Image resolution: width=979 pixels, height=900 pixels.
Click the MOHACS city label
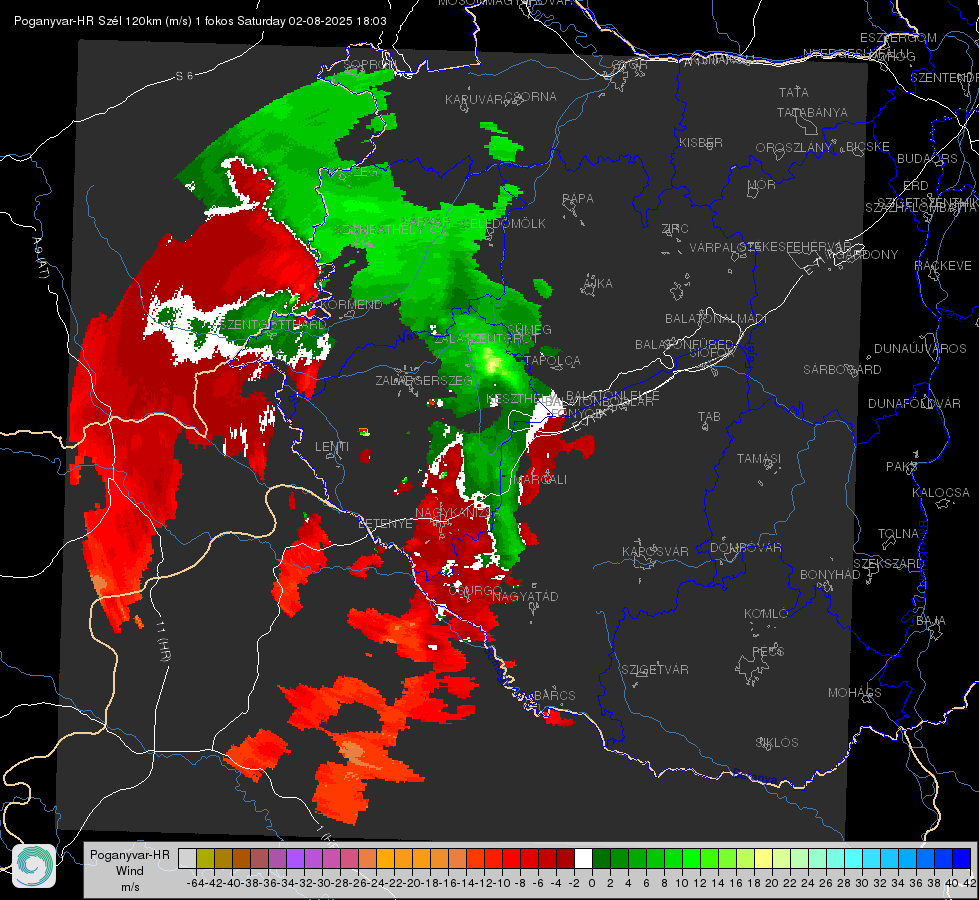point(854,693)
